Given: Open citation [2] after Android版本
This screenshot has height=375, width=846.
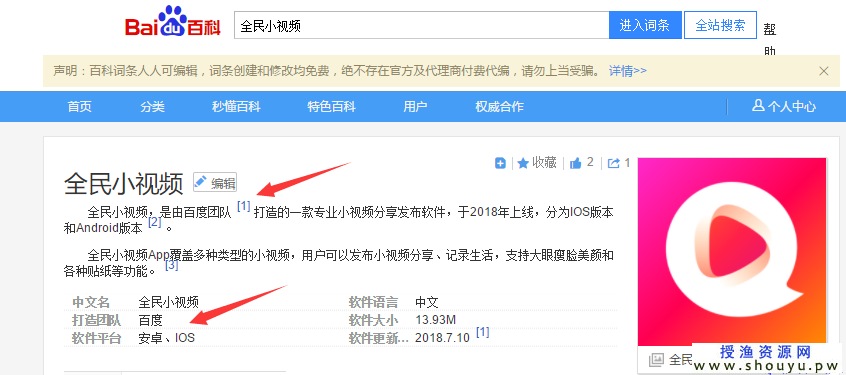Looking at the screenshot, I should 155,222.
